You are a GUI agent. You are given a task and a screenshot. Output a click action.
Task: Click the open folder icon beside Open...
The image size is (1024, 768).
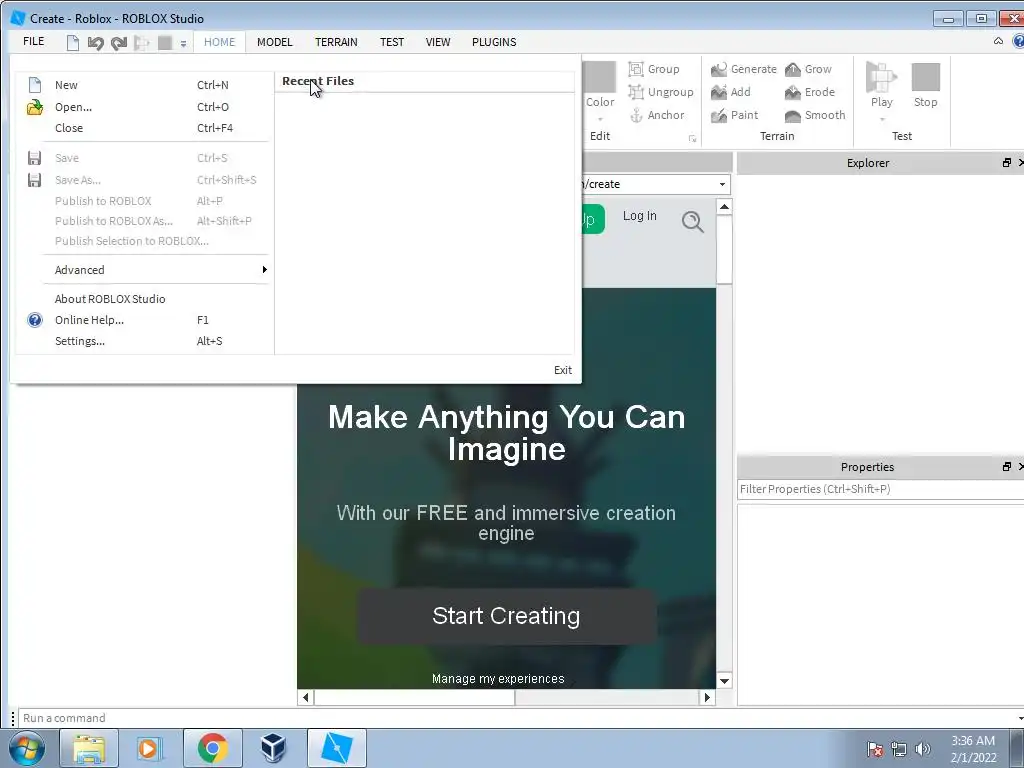tap(35, 107)
